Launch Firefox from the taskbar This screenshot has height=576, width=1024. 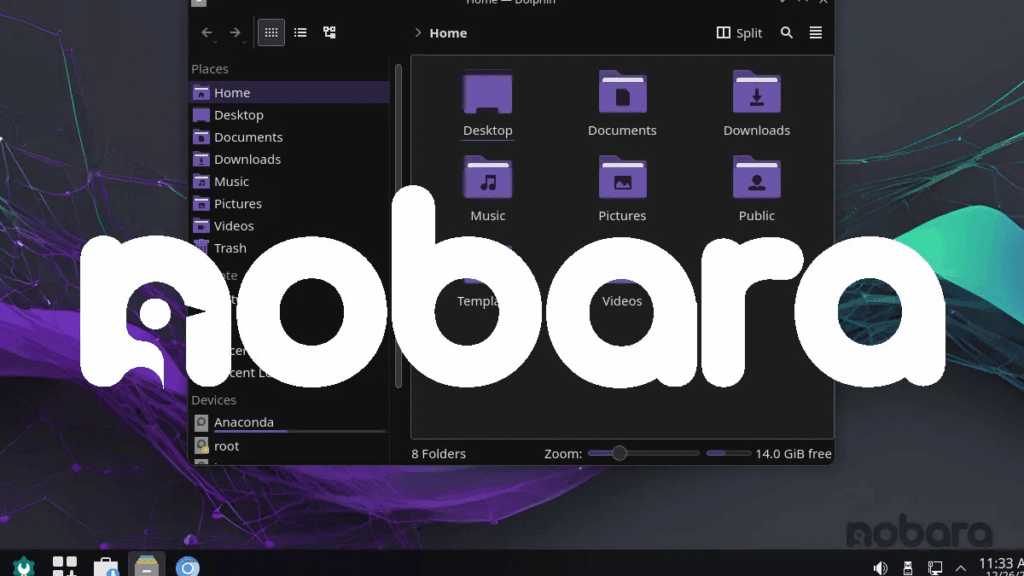point(187,567)
